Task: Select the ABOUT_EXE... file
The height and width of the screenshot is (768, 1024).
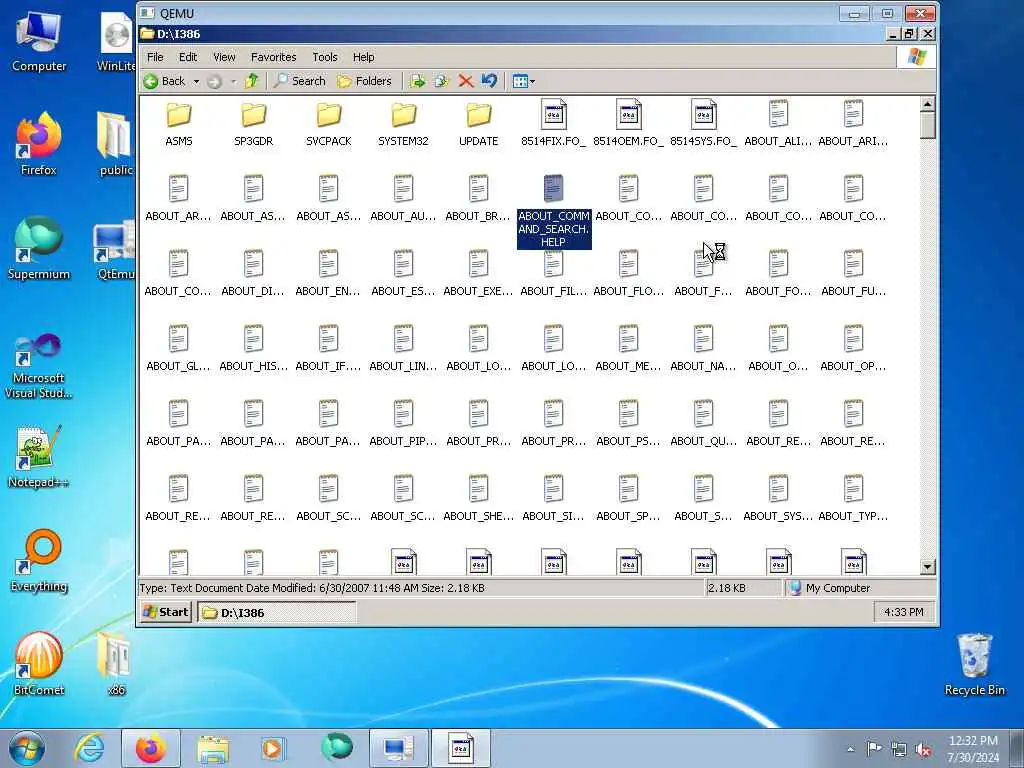Action: point(479,274)
